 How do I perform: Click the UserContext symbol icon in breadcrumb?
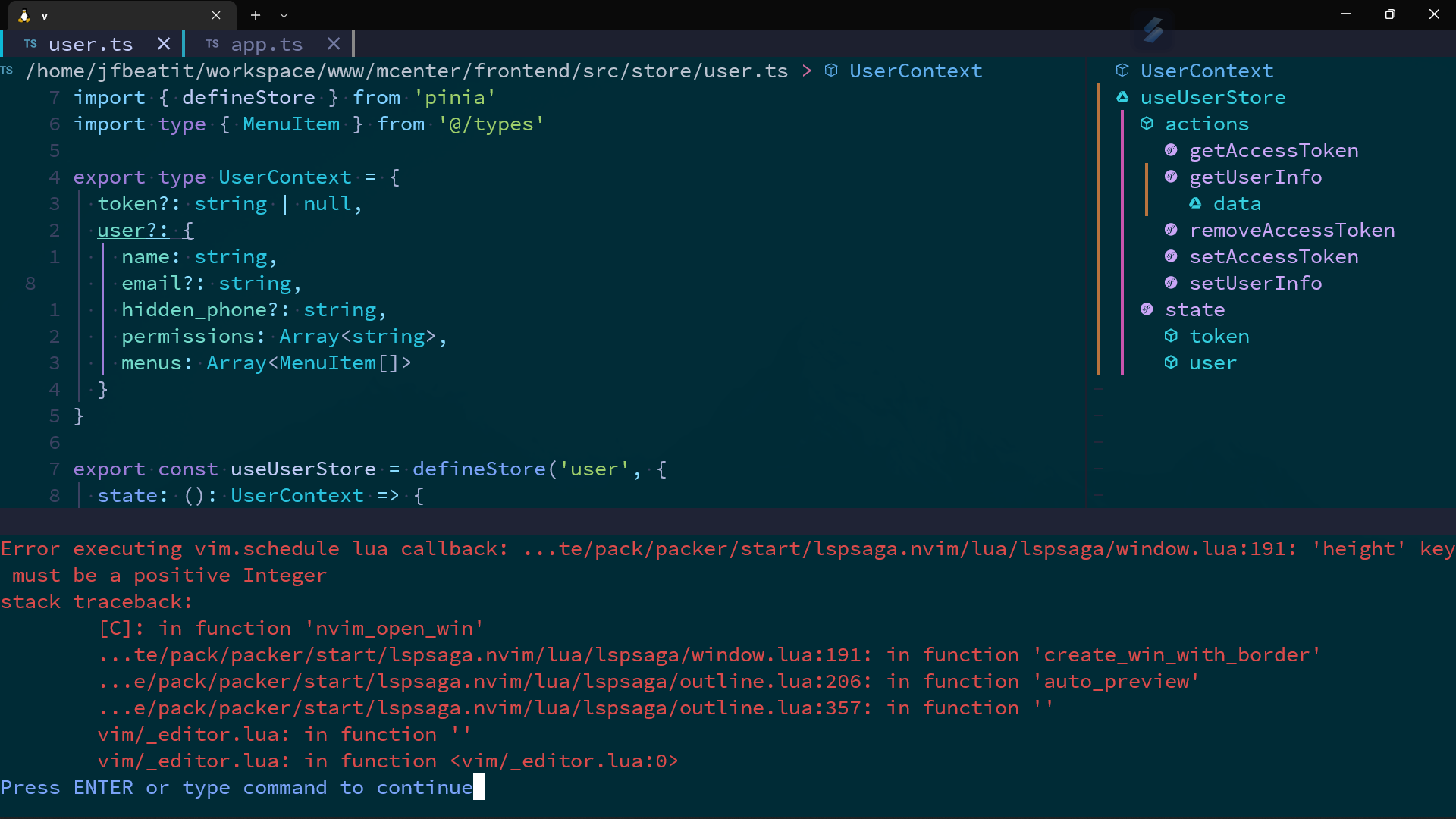click(831, 71)
